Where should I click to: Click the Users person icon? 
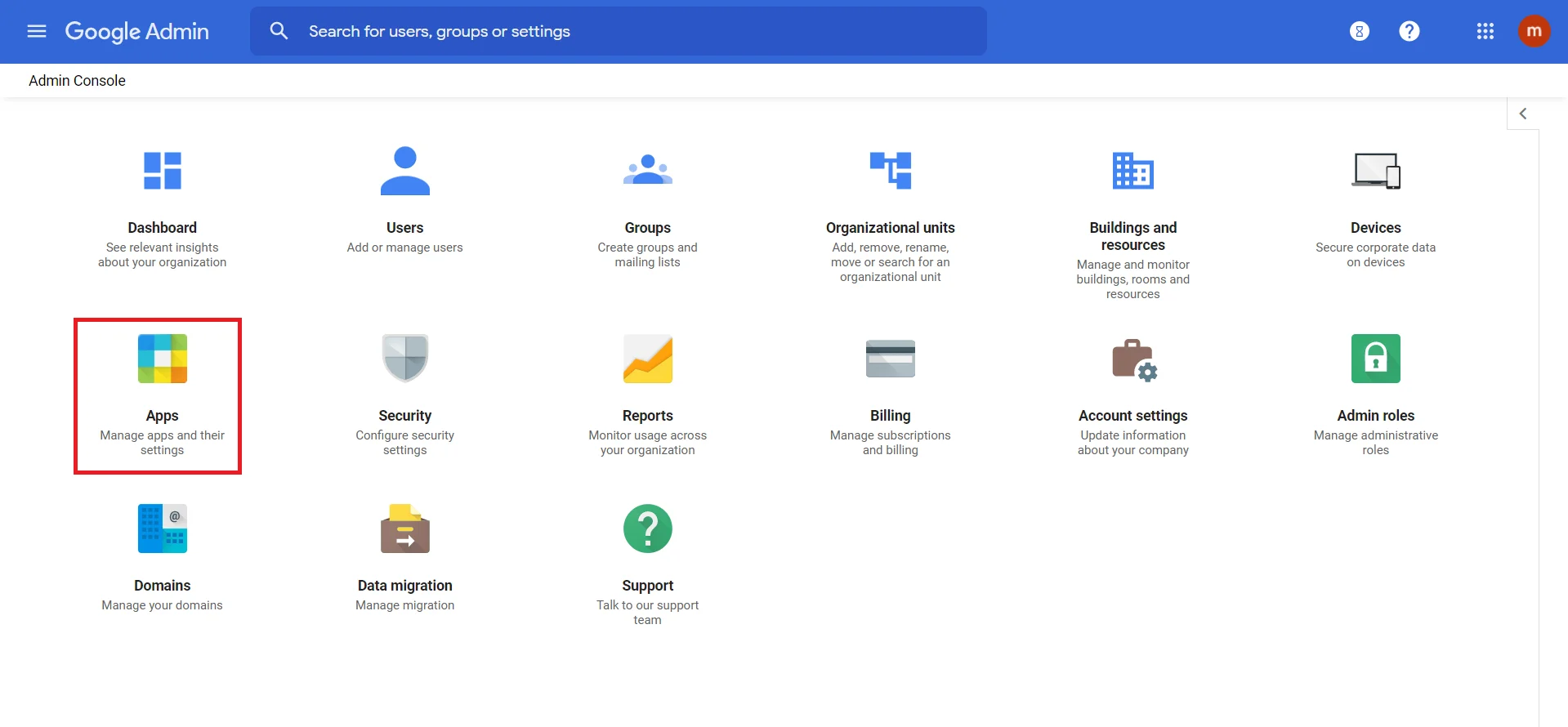404,171
